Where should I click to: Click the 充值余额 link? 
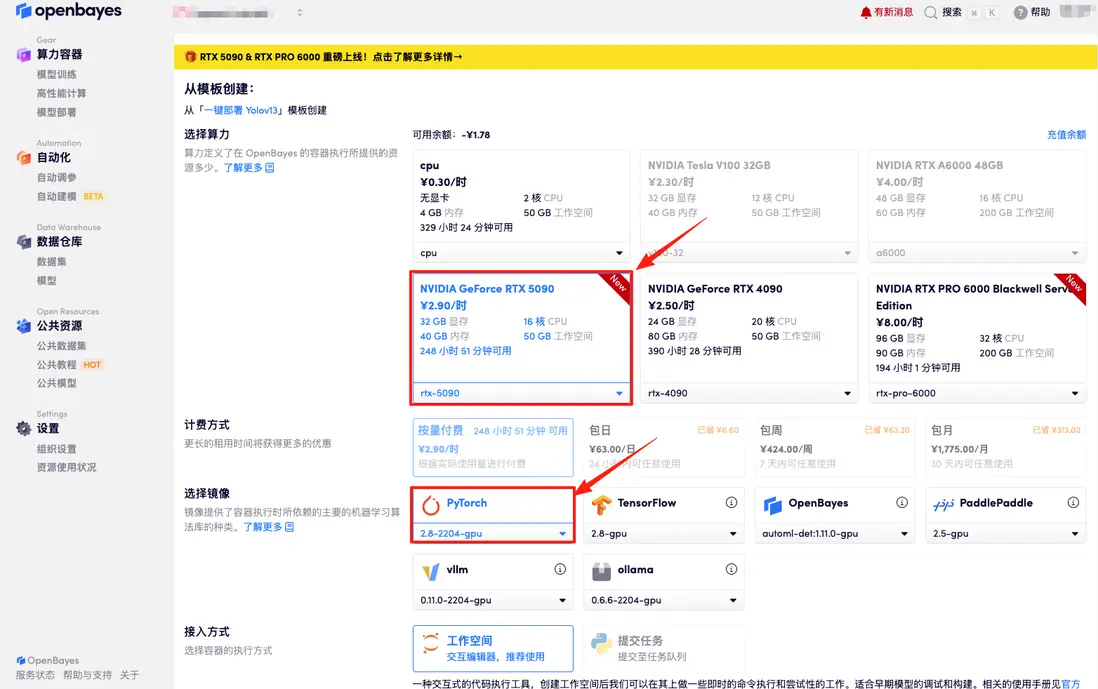coord(1066,134)
